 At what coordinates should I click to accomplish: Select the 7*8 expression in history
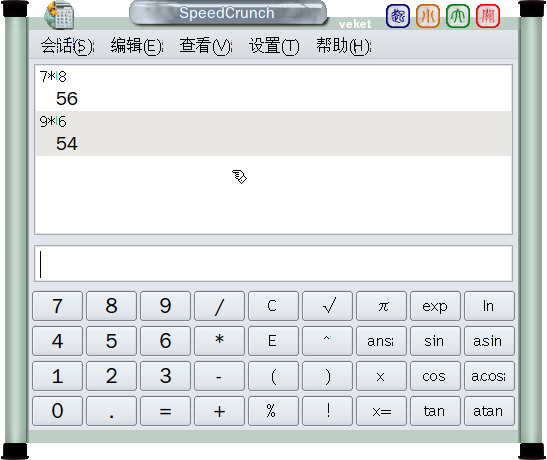tap(53, 76)
